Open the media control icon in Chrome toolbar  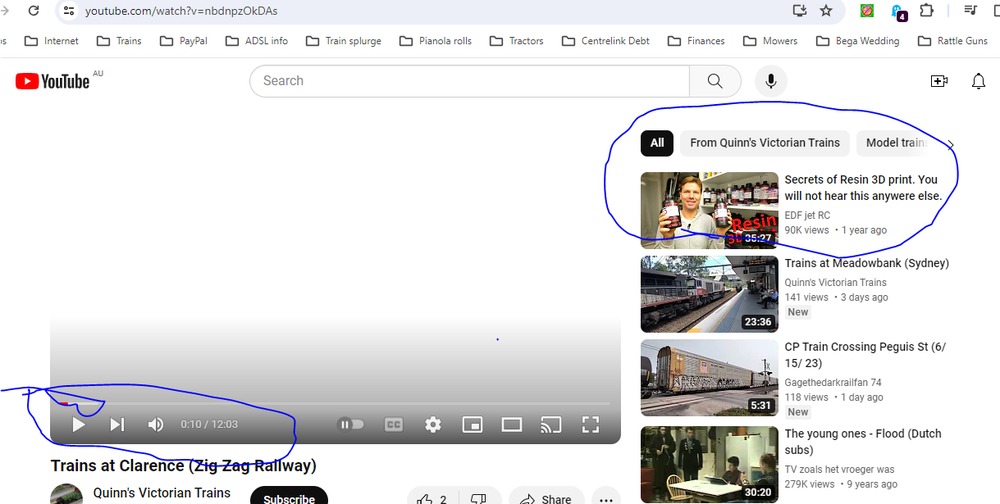click(x=970, y=10)
